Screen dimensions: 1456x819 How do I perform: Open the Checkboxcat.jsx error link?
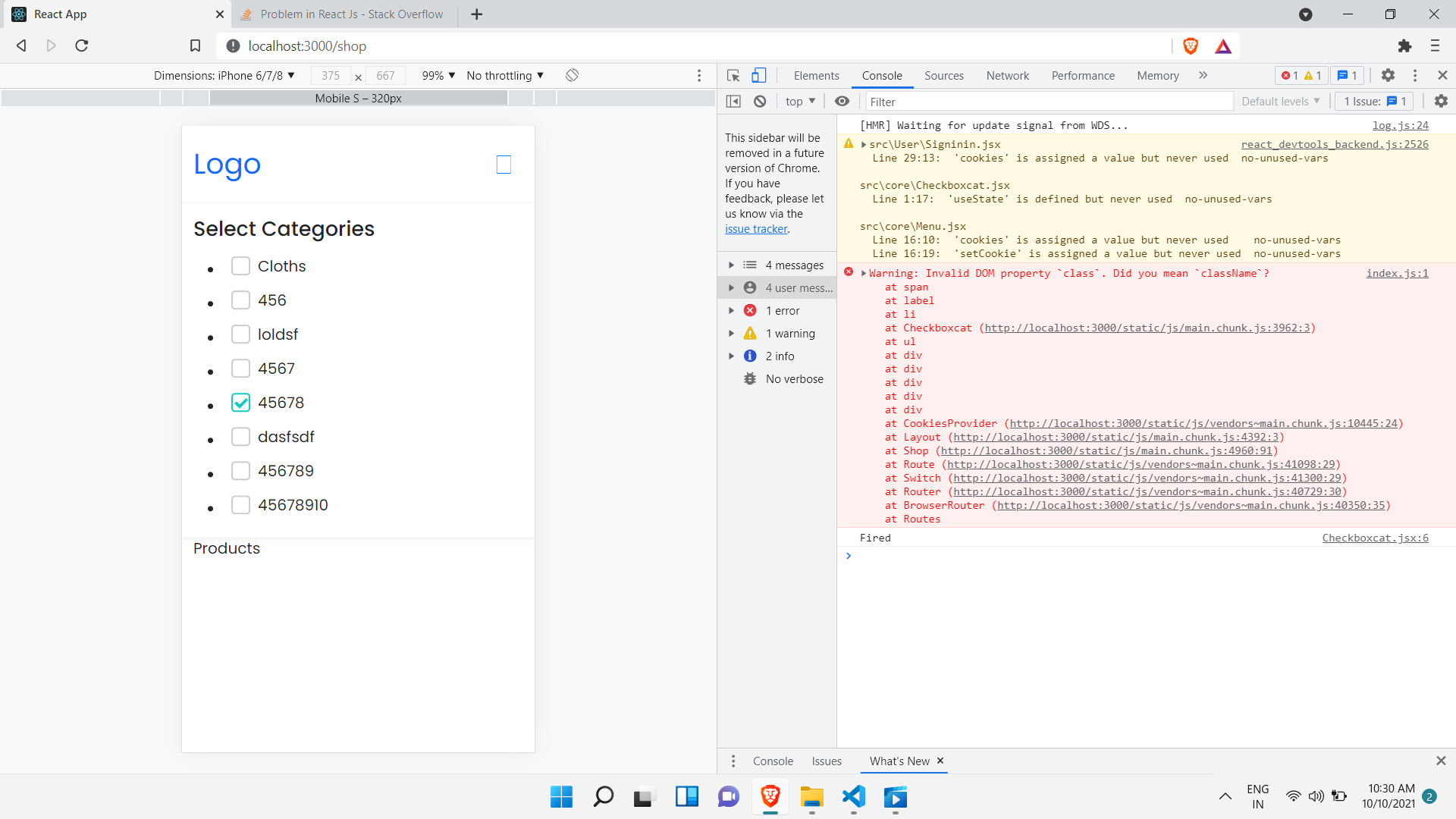pos(1375,538)
